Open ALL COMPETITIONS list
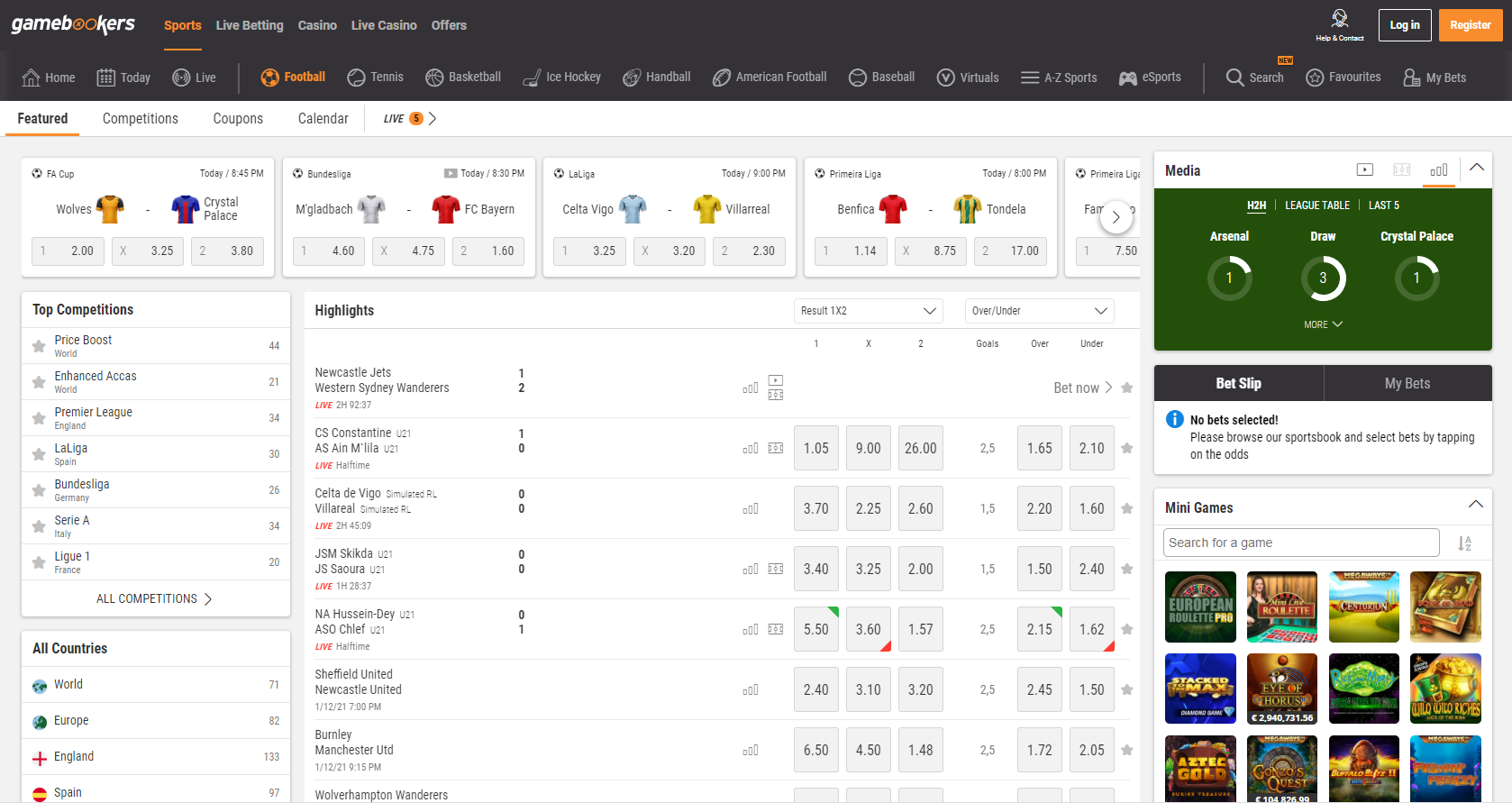This screenshot has width=1512, height=803. pos(155,599)
